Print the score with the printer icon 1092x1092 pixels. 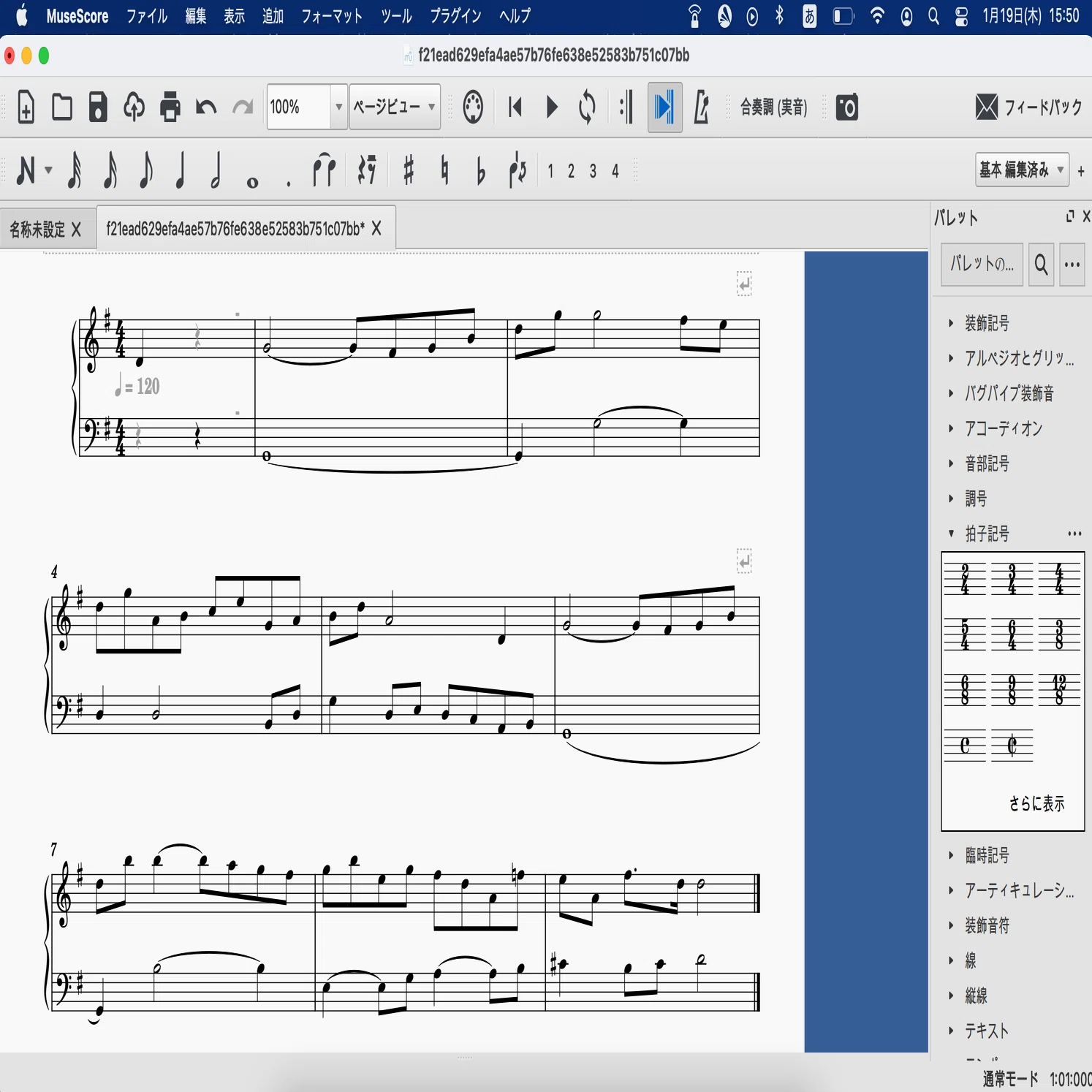point(170,107)
